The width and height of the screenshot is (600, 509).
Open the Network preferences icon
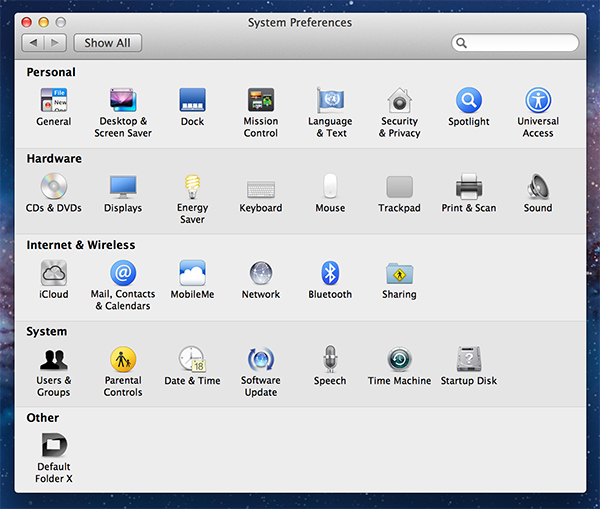click(261, 273)
